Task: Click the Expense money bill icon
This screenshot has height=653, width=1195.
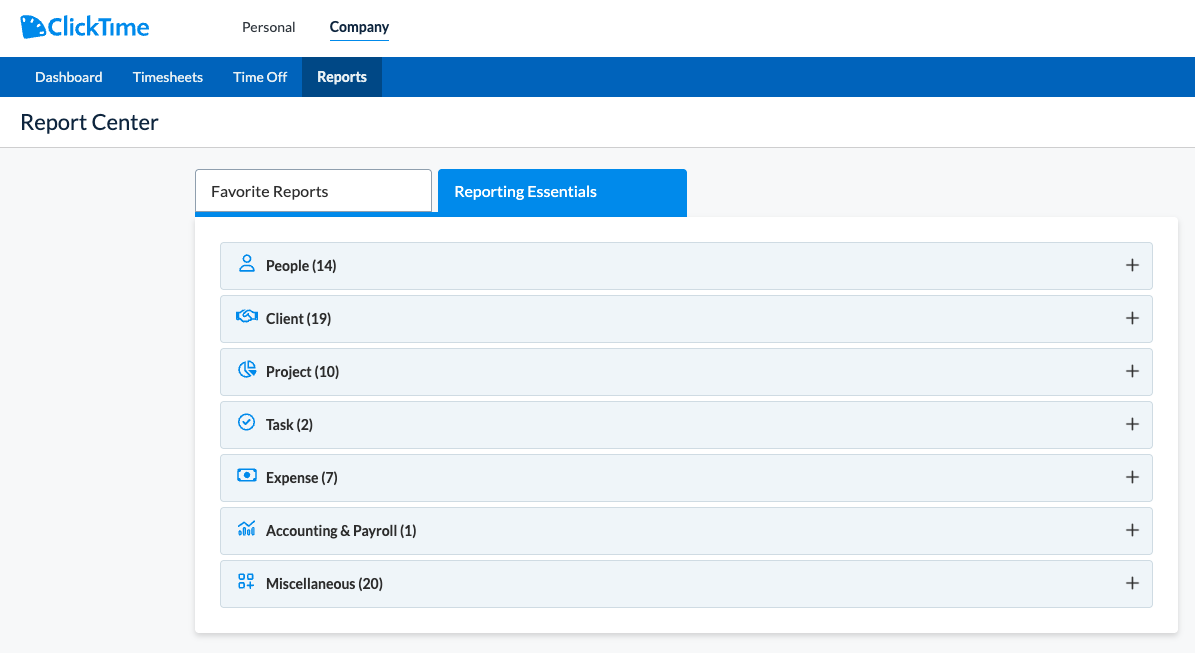Action: [x=246, y=475]
